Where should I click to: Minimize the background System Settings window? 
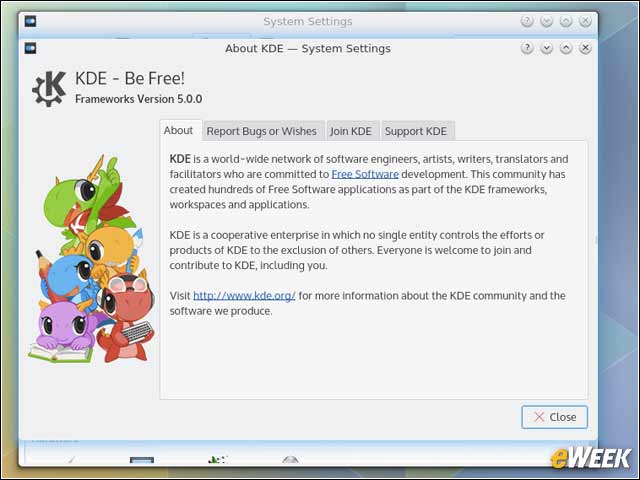[547, 21]
